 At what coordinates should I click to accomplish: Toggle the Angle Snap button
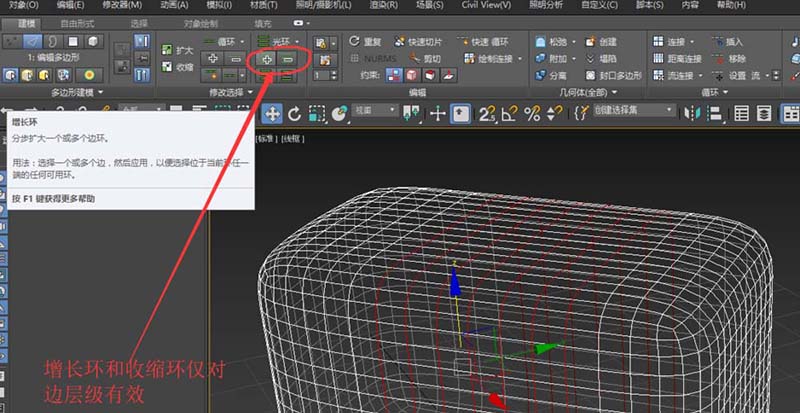(510, 113)
